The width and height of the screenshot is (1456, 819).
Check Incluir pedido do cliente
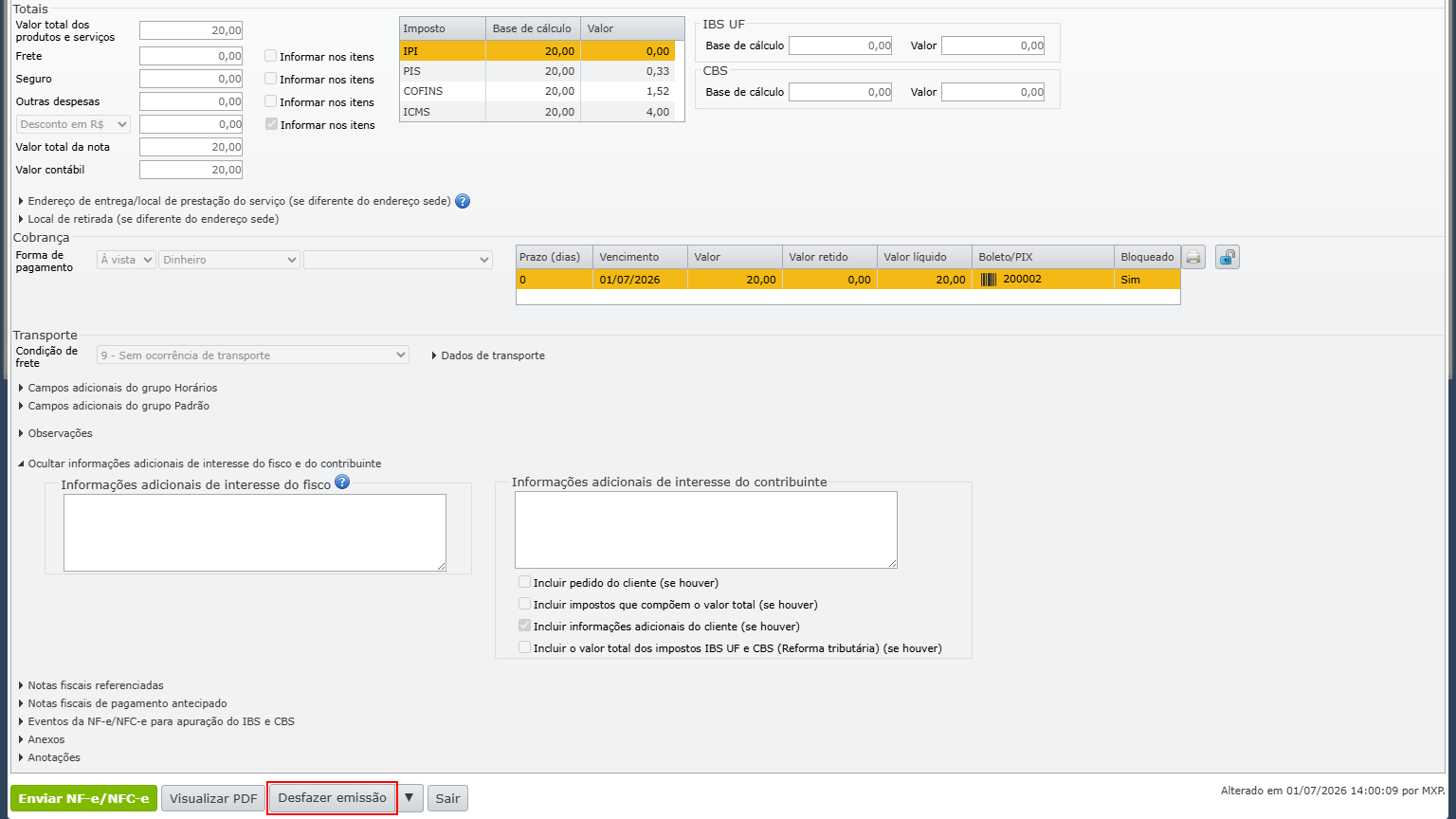click(524, 582)
